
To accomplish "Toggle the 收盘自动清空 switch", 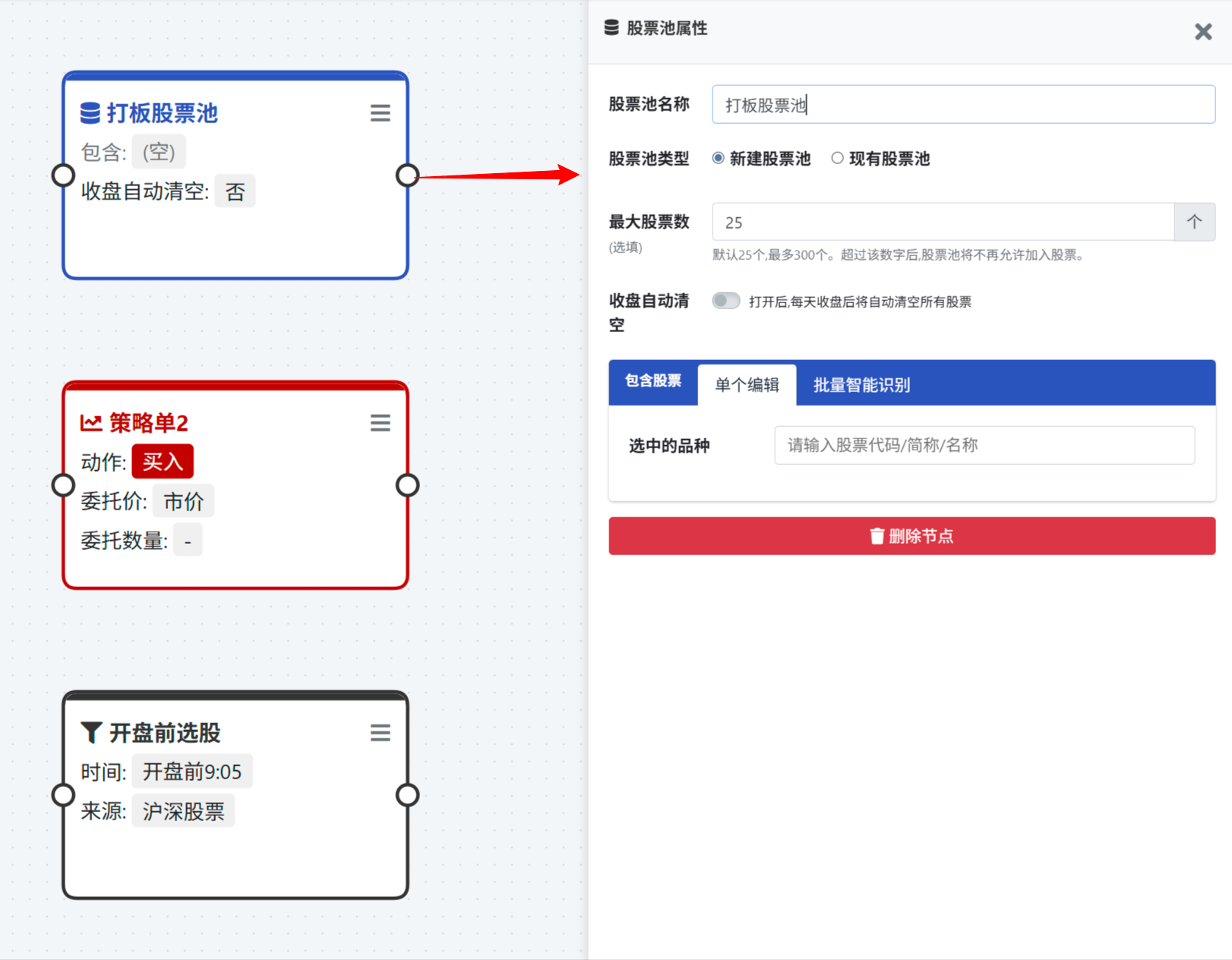I will point(726,301).
